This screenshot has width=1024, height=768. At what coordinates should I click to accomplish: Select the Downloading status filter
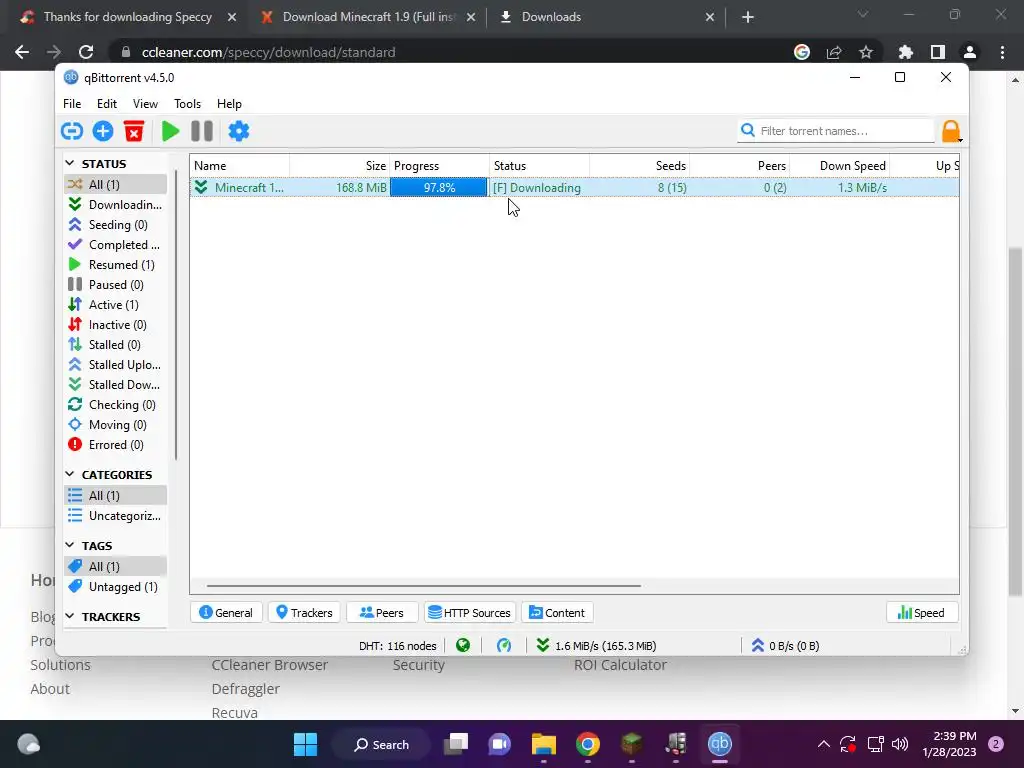click(x=116, y=204)
